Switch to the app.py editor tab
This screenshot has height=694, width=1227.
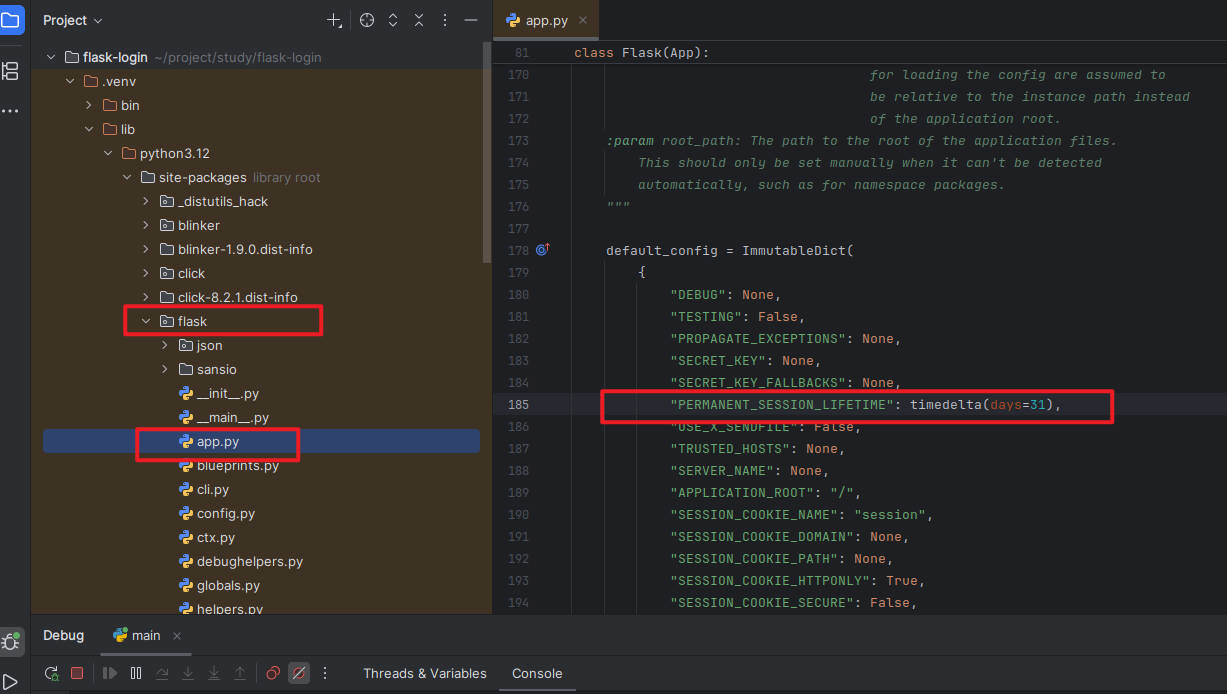coord(546,20)
